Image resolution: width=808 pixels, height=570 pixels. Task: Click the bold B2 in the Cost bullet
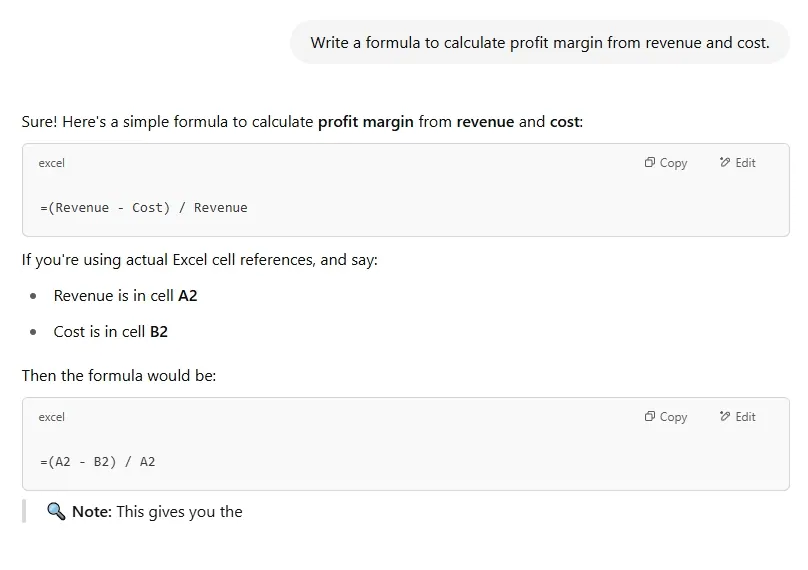tap(158, 332)
